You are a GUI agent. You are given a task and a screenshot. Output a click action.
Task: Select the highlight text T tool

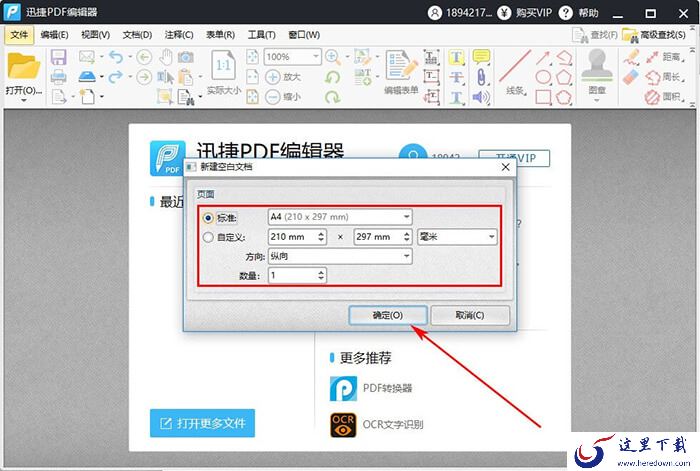(x=456, y=57)
